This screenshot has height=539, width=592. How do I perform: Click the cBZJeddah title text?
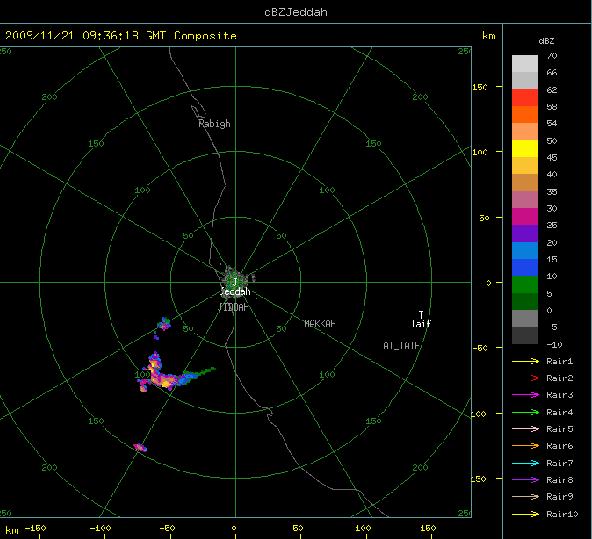(x=296, y=12)
